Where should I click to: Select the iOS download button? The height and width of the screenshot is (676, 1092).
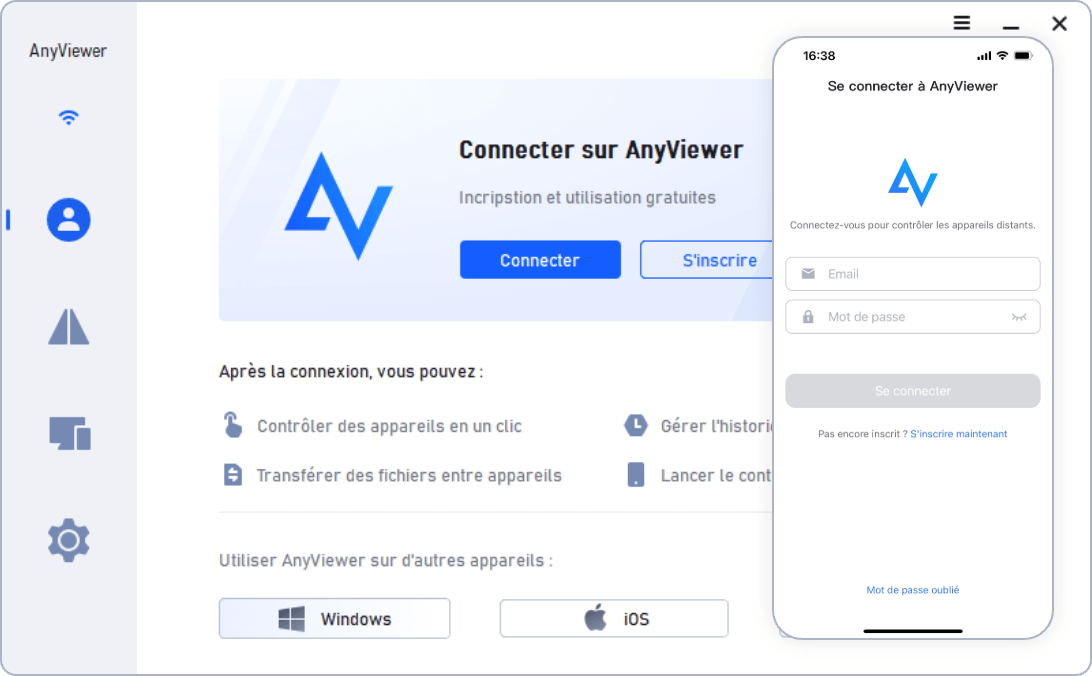(x=614, y=618)
